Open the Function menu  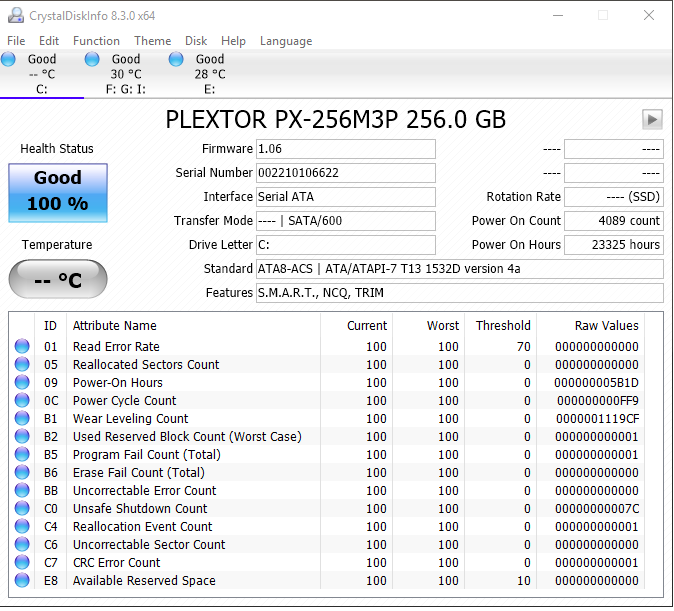click(96, 41)
